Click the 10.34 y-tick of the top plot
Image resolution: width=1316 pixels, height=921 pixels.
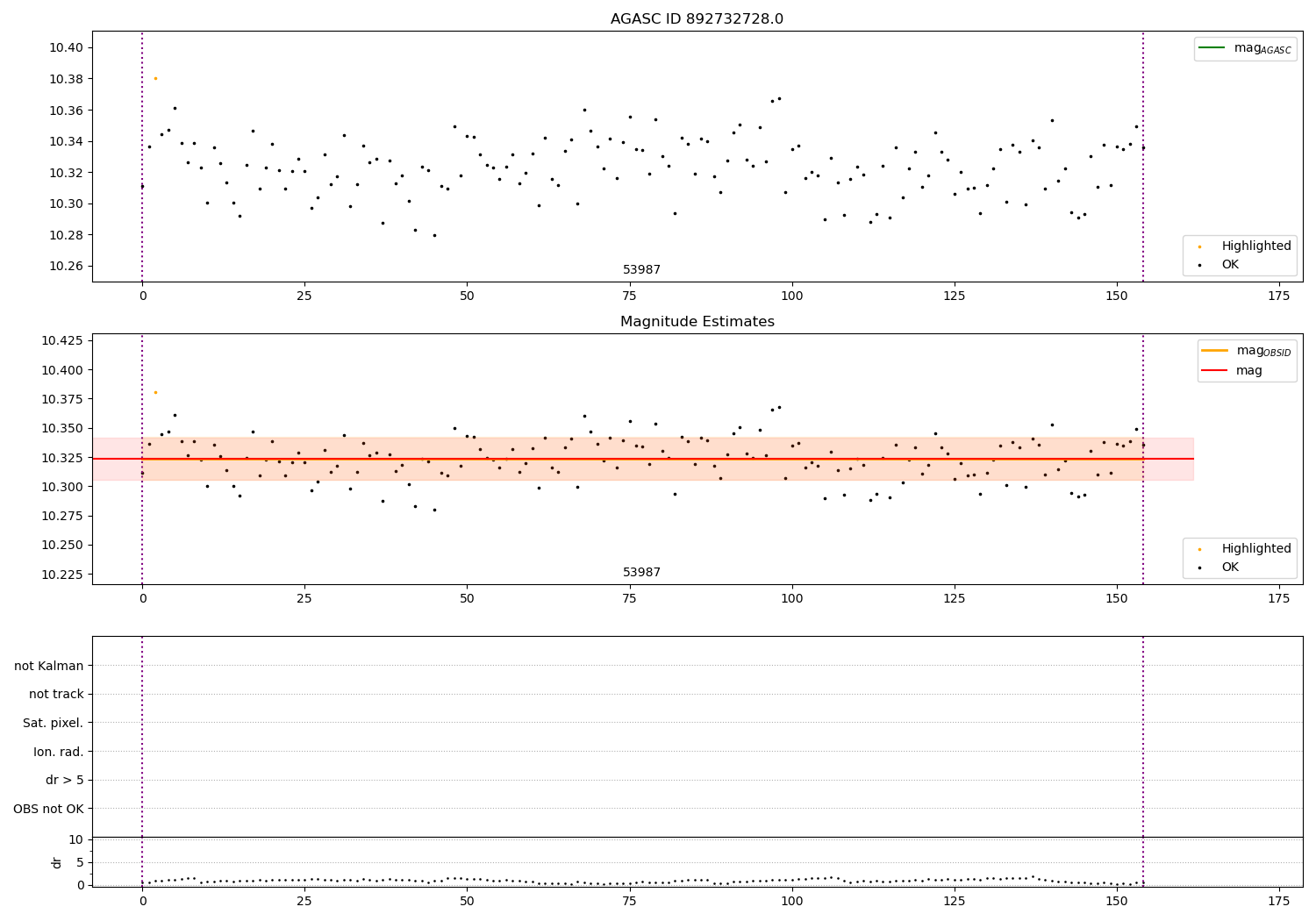coord(67,141)
